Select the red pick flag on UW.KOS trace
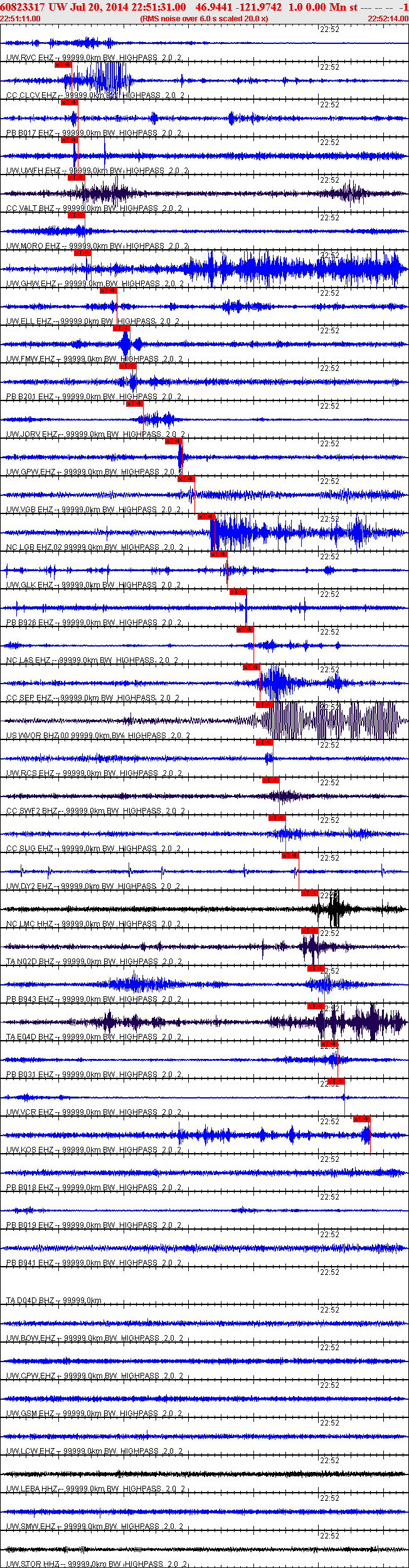The height and width of the screenshot is (1568, 409). tap(361, 1119)
